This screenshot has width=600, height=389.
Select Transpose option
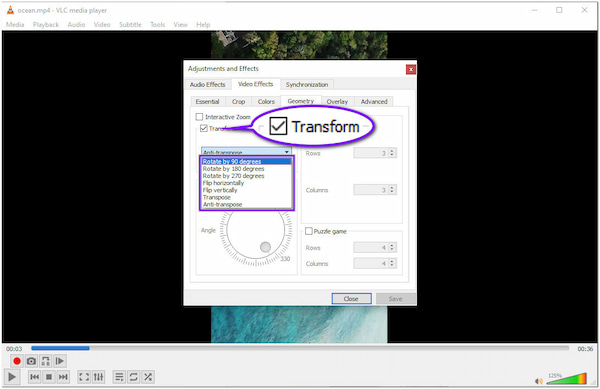(246, 197)
